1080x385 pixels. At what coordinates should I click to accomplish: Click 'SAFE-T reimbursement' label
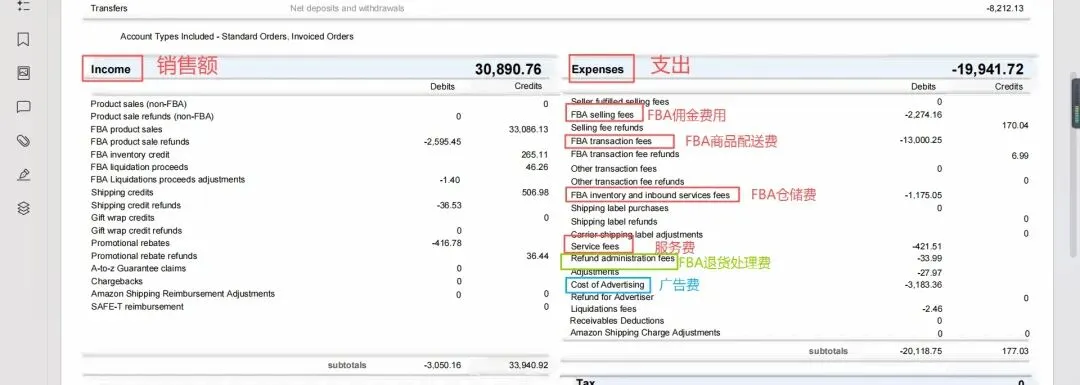137,306
